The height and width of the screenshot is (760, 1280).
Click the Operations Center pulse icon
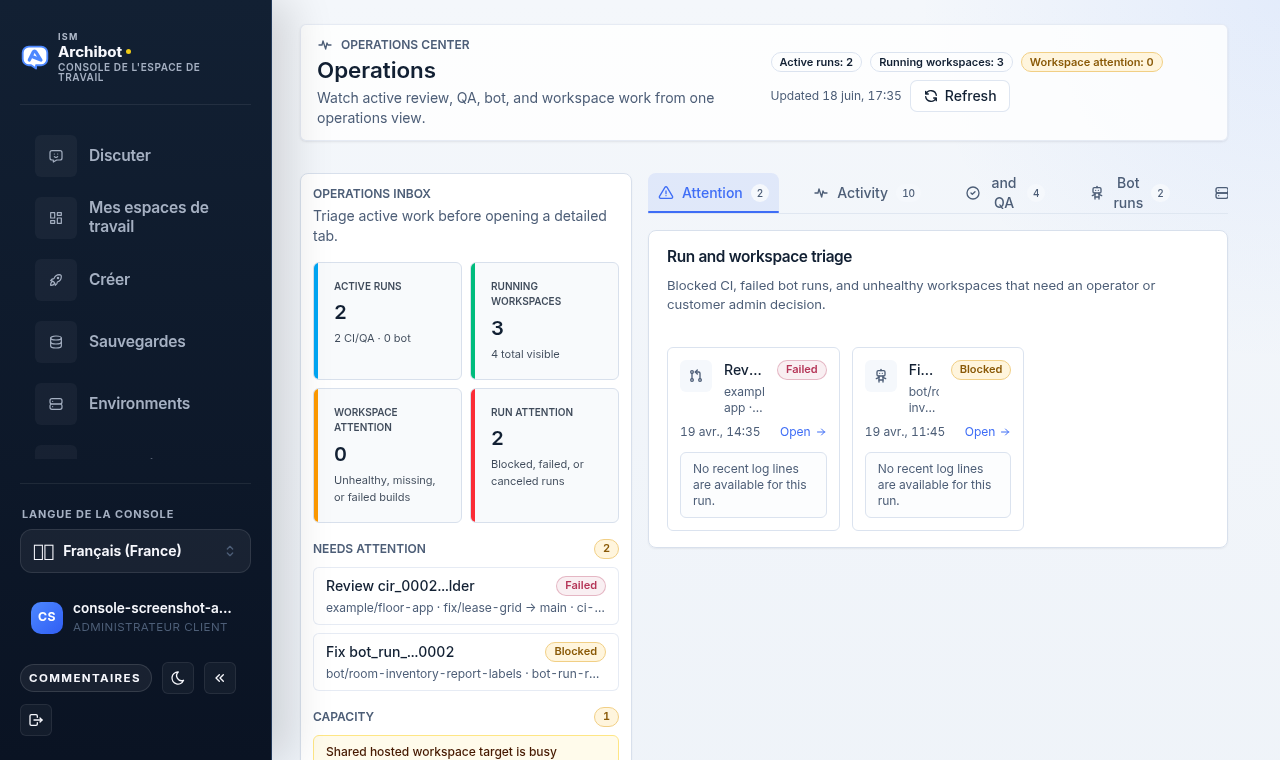[x=325, y=45]
